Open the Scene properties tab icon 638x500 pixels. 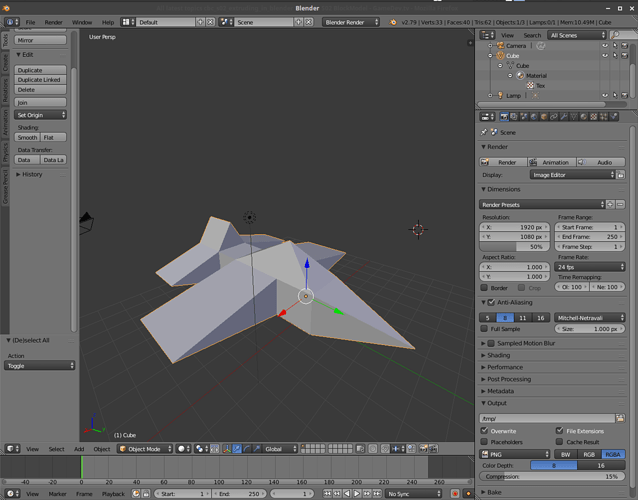524,117
